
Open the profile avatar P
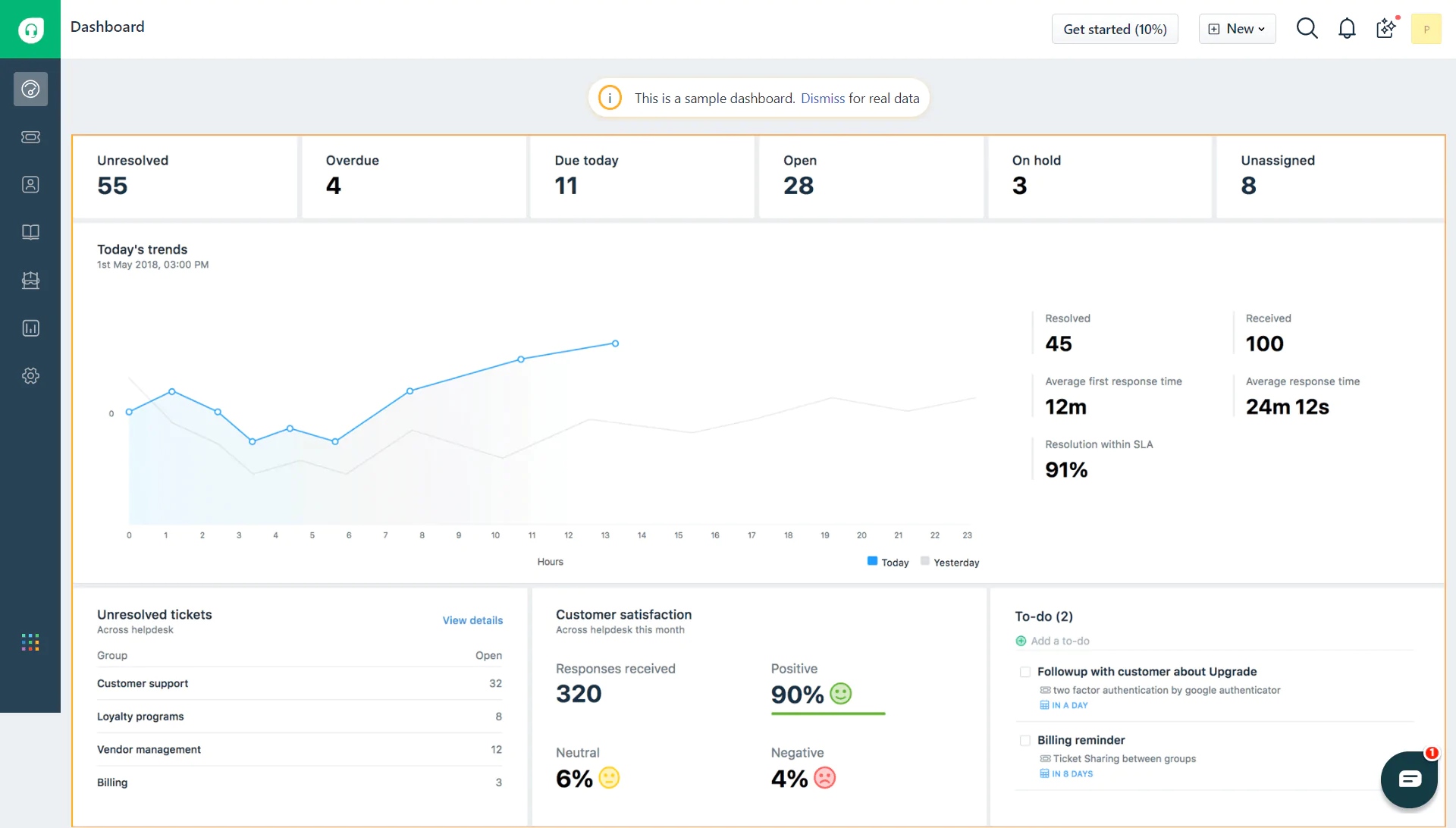pos(1426,30)
